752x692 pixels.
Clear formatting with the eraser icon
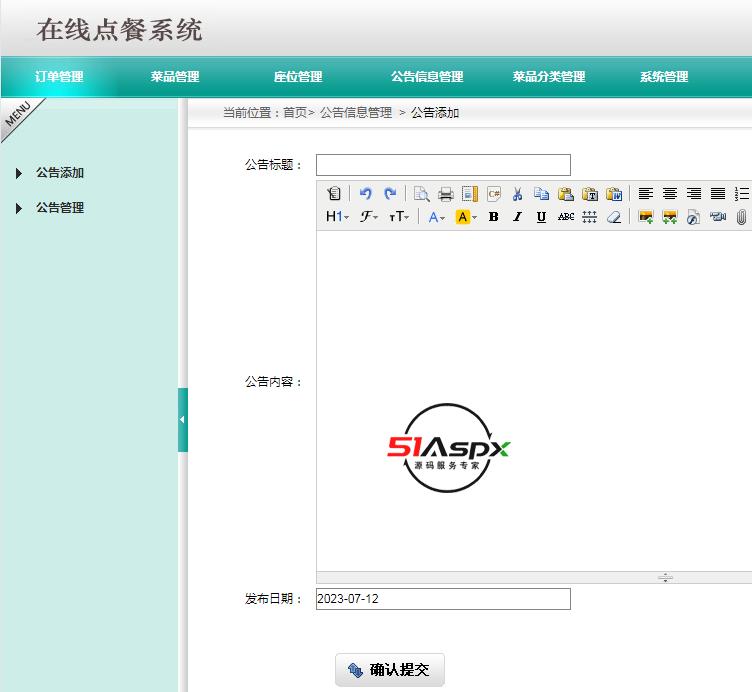[x=614, y=217]
